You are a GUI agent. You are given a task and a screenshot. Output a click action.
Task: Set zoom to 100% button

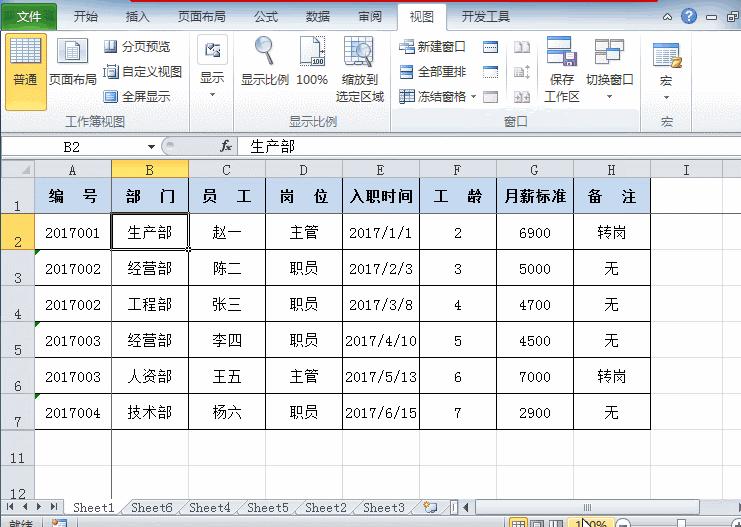[x=312, y=61]
